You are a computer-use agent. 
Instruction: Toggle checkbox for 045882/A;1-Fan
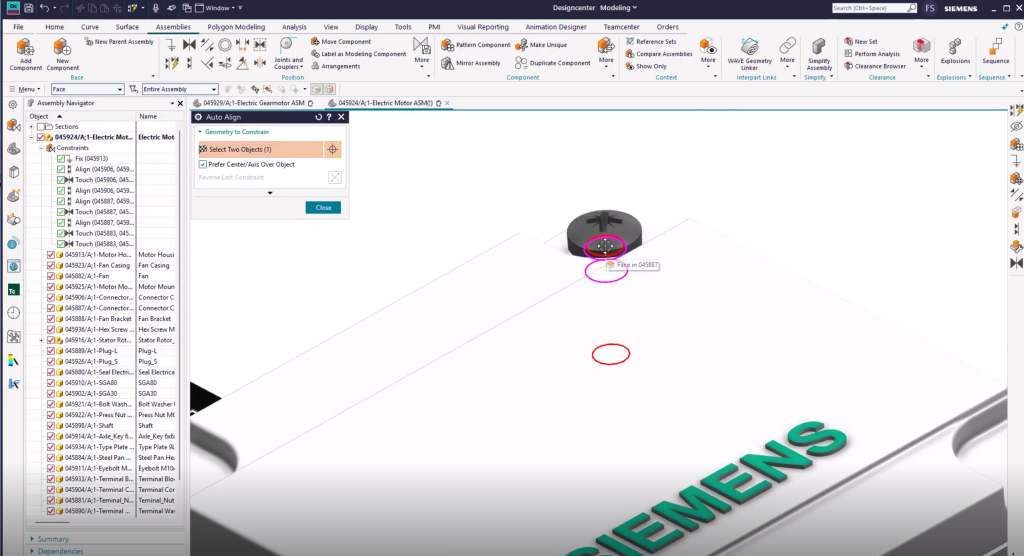(x=51, y=276)
